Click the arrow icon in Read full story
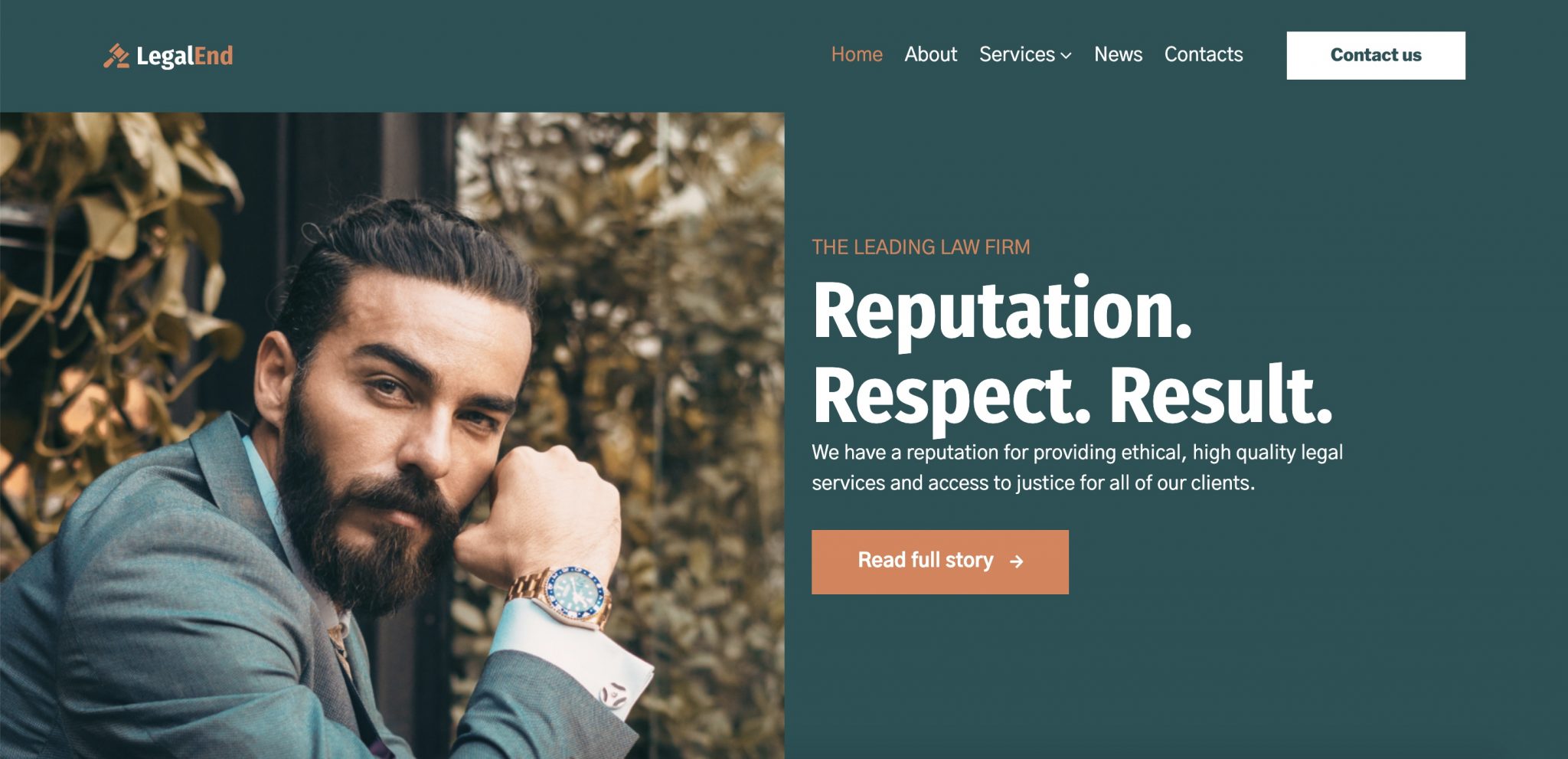 click(x=1016, y=561)
